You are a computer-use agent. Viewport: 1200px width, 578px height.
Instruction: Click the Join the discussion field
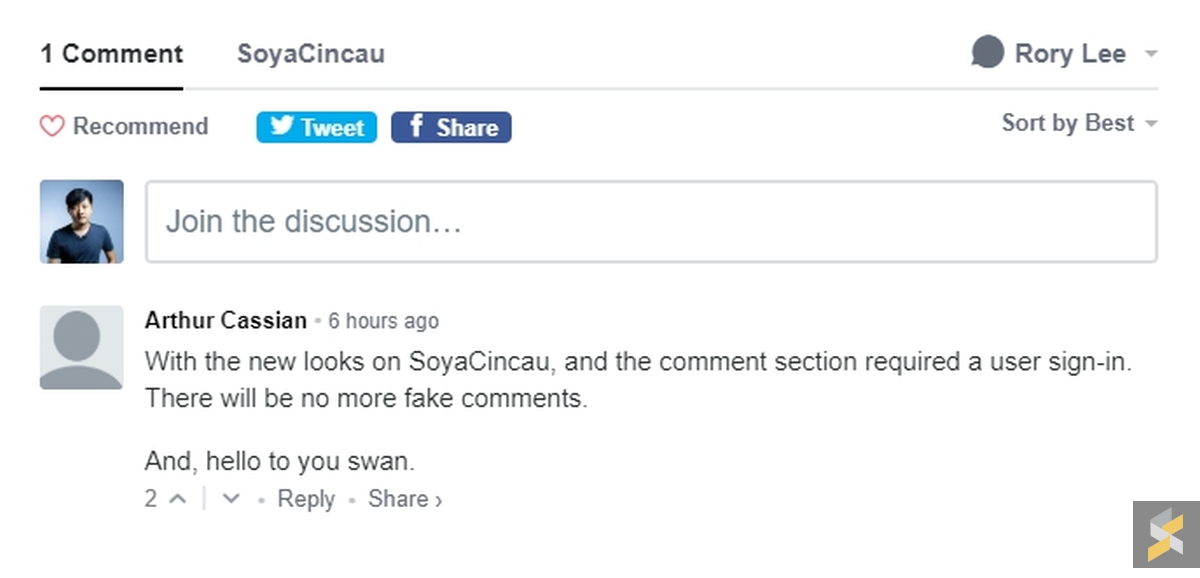click(651, 222)
